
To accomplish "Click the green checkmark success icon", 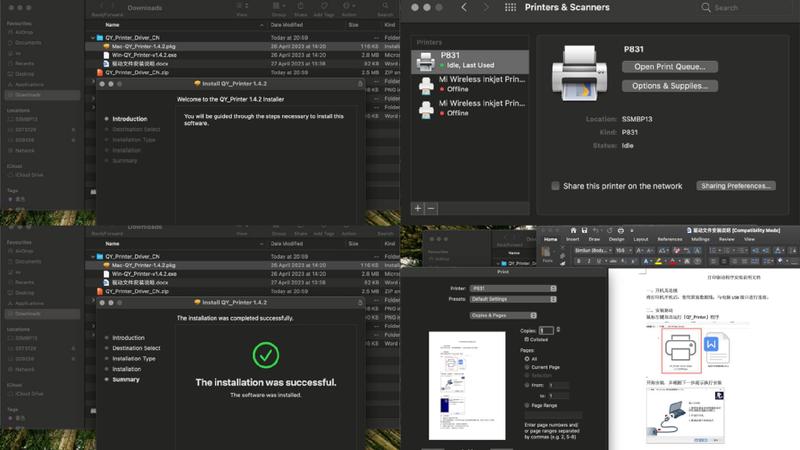I will 266,355.
